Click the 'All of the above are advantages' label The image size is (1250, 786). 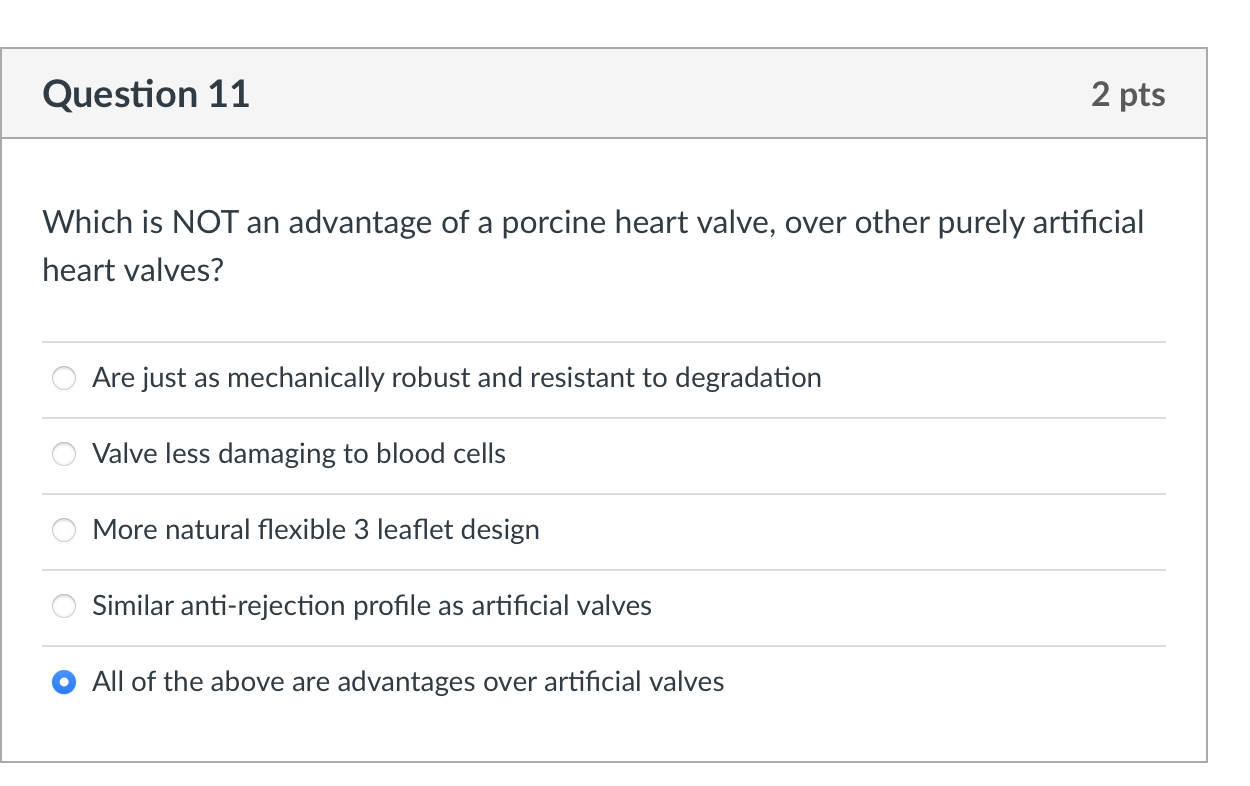coord(408,682)
